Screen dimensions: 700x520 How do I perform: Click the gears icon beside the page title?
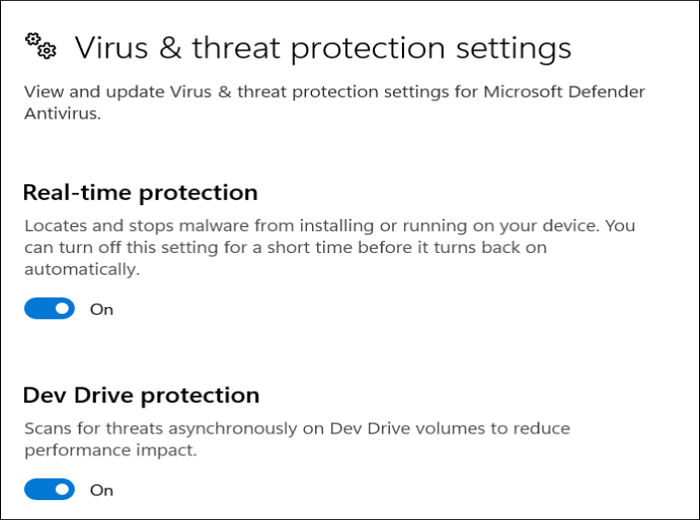[x=40, y=46]
